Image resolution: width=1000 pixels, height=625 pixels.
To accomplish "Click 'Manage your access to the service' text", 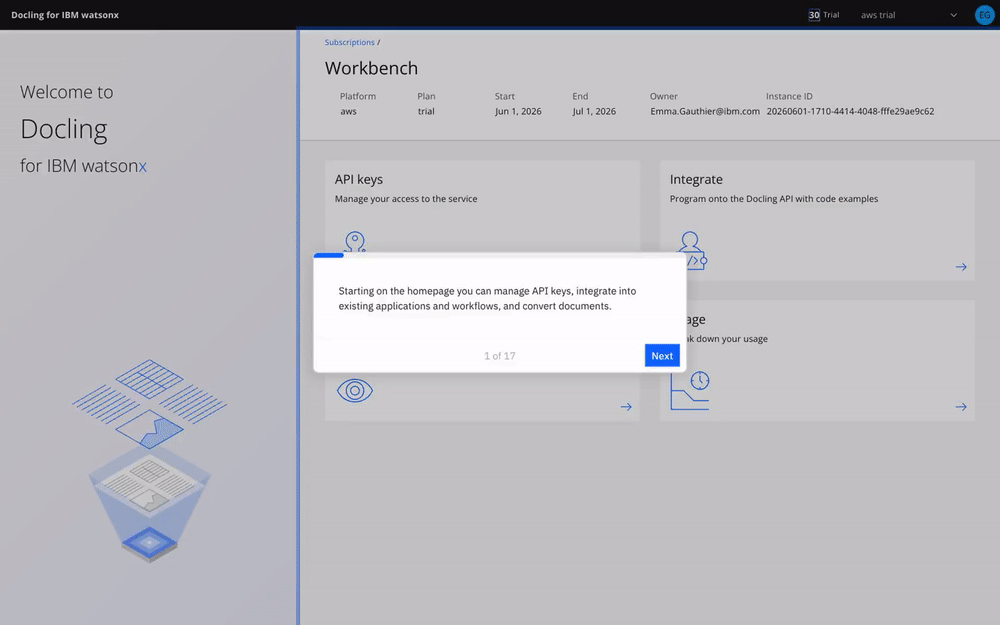I will pyautogui.click(x=406, y=199).
